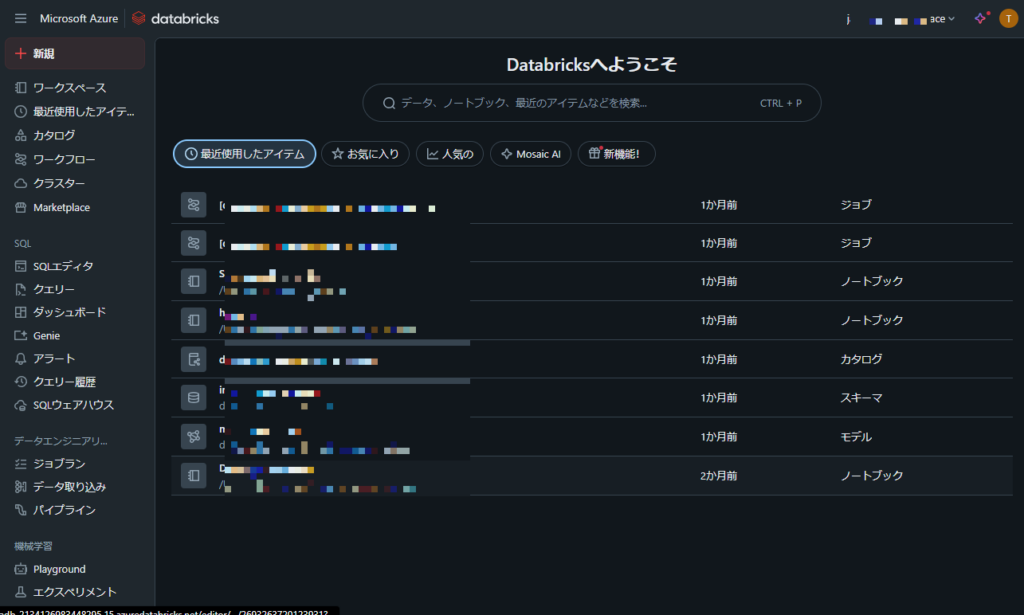Open 最近使用したアイテム in the sidebar
This screenshot has width=1024, height=615.
click(84, 112)
